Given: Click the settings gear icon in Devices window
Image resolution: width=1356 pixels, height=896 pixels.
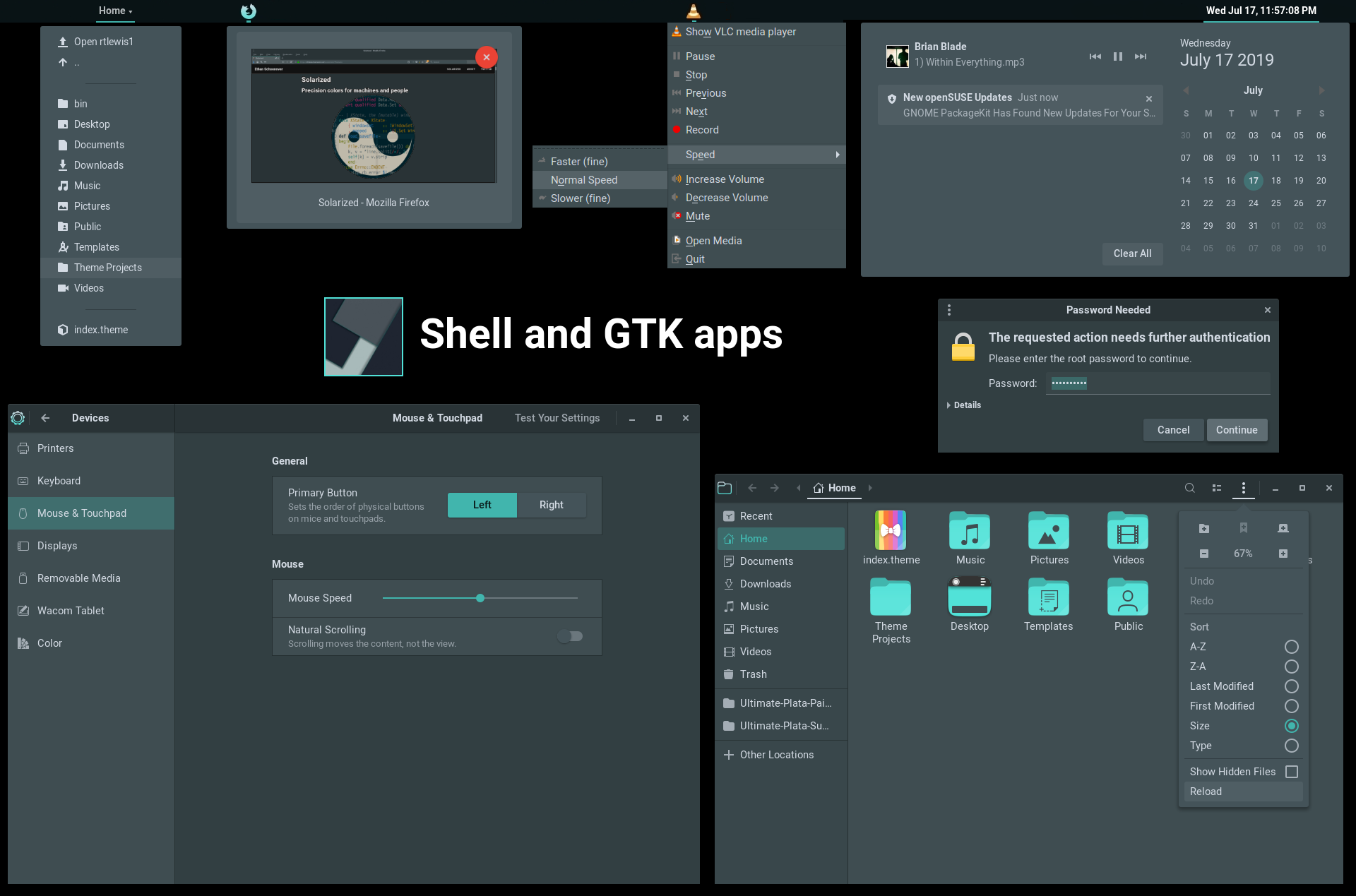Looking at the screenshot, I should [x=18, y=418].
